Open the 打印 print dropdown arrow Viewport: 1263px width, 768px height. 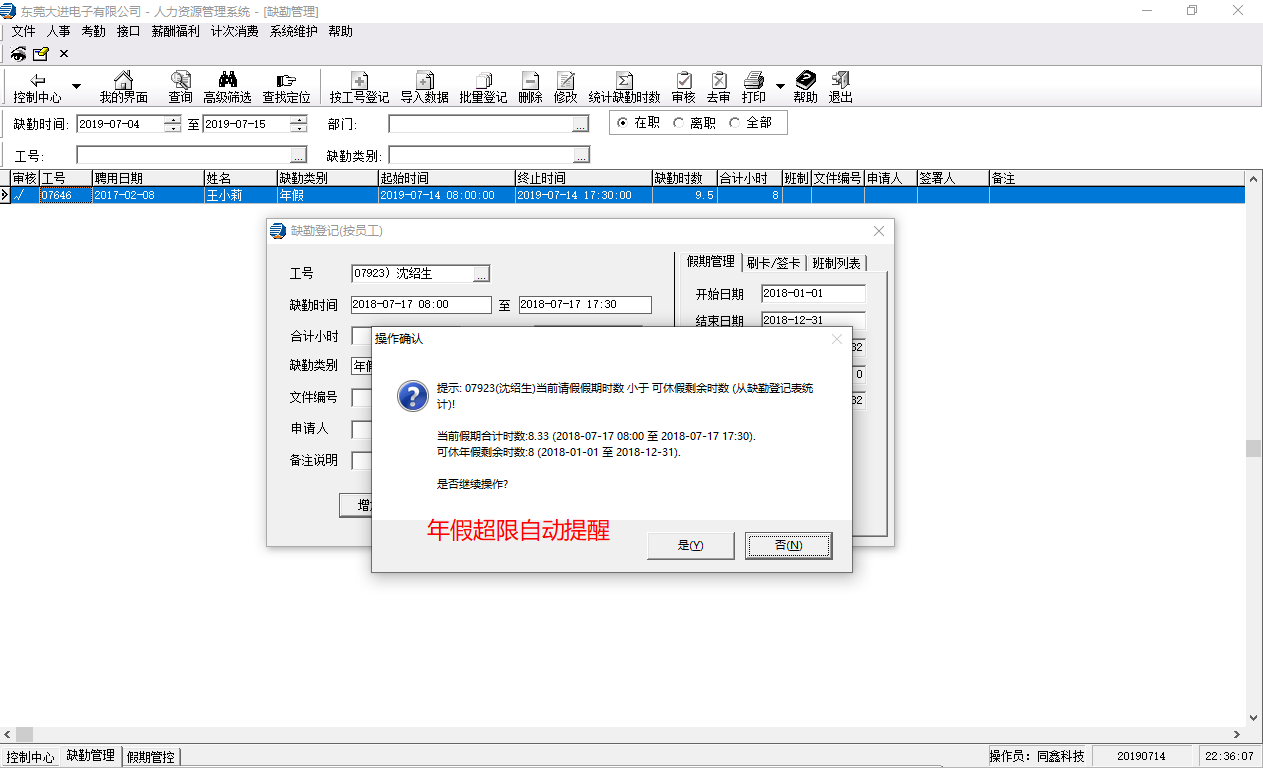coord(780,88)
